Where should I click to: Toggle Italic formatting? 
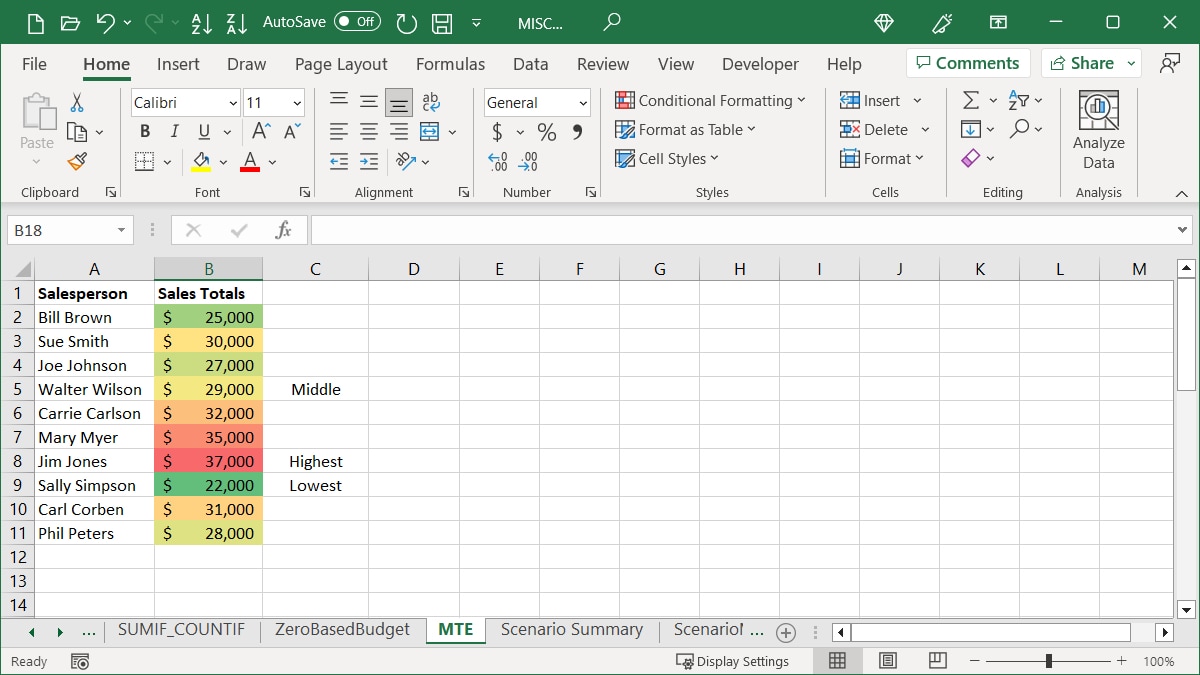[x=174, y=132]
